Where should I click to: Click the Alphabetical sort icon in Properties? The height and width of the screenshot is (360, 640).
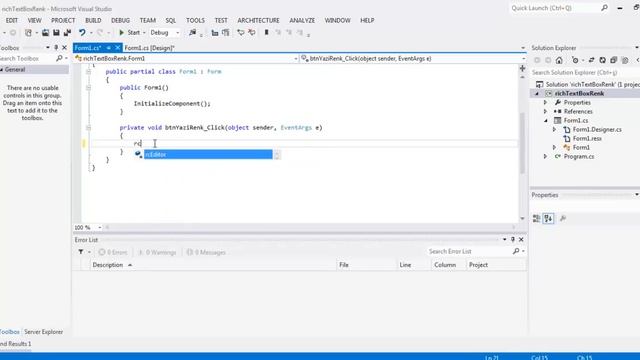pyautogui.click(x=548, y=219)
